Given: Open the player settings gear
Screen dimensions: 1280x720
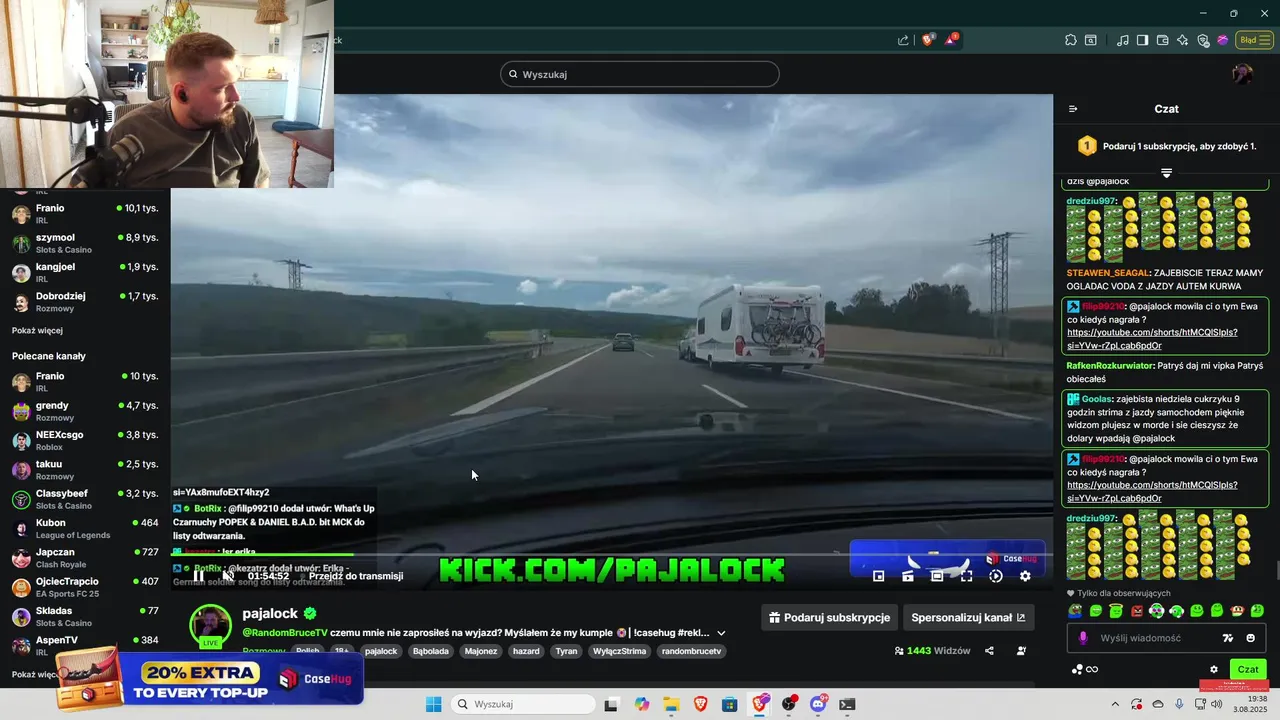Looking at the screenshot, I should (1025, 575).
